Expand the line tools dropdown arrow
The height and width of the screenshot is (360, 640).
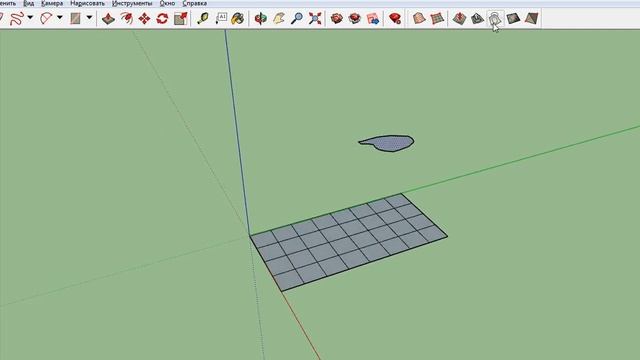coord(30,18)
